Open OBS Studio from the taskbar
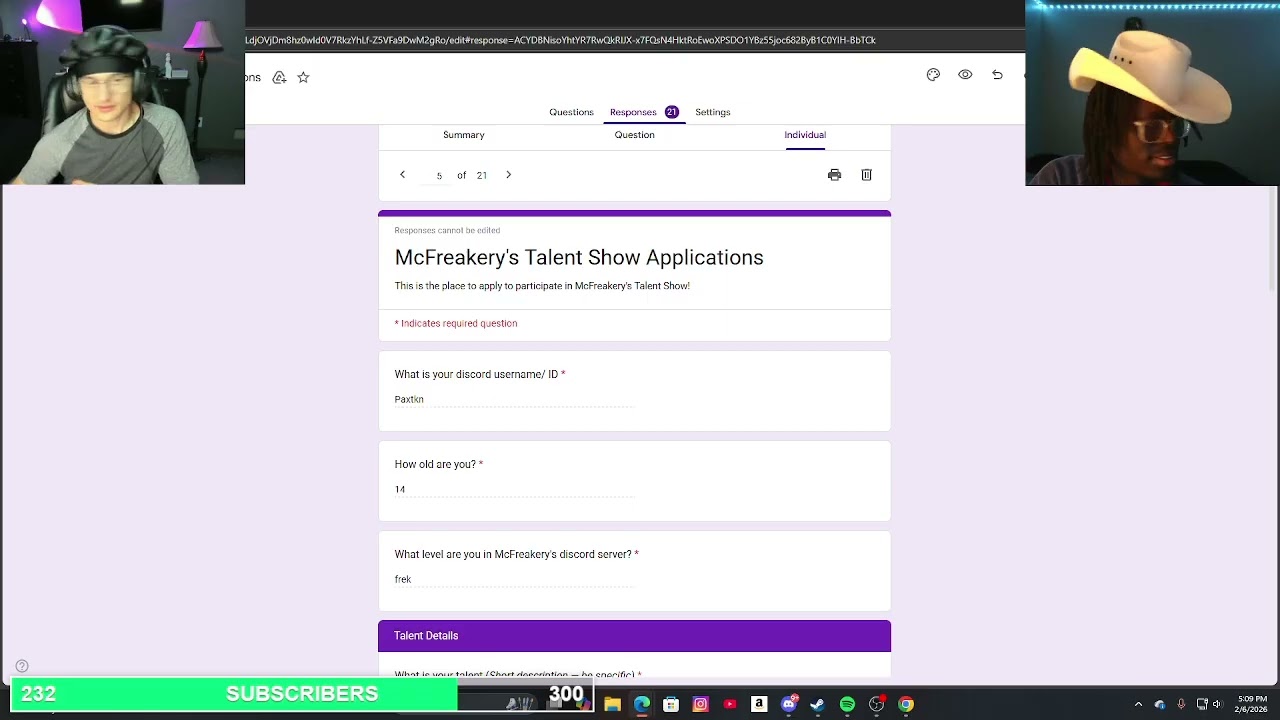The height and width of the screenshot is (720, 1280). pyautogui.click(x=876, y=704)
